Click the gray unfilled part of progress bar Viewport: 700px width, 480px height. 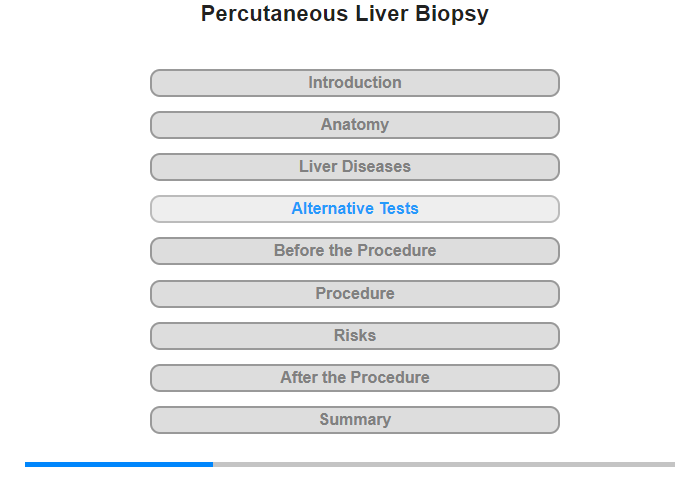pos(444,464)
